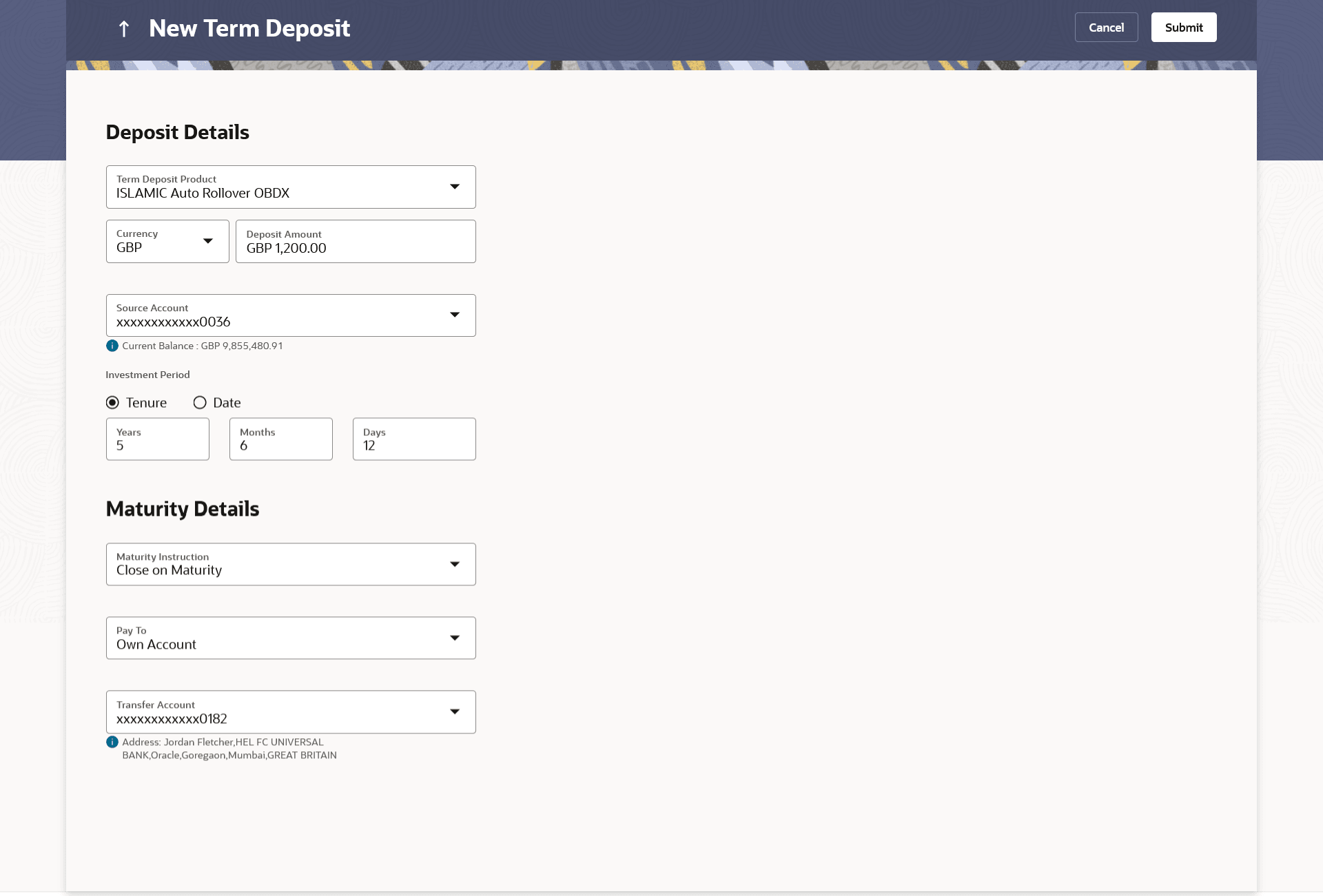Click the Term Deposit Product dropdown arrow
This screenshot has height=896, width=1323.
[x=455, y=187]
